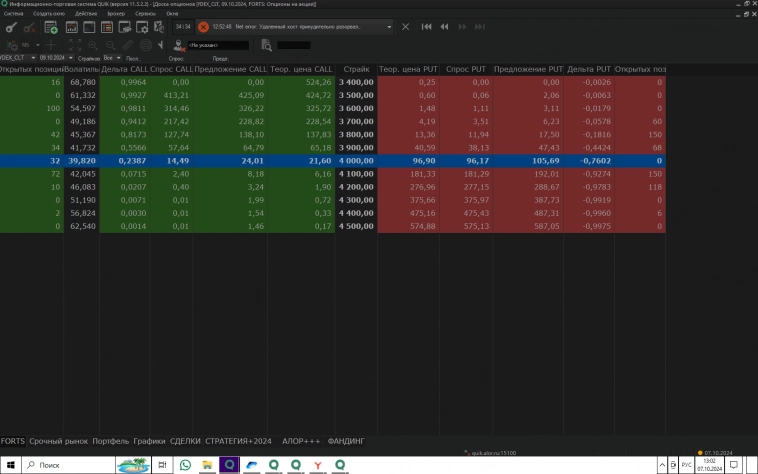
Task: Click the Windows Start button
Action: click(x=10, y=465)
